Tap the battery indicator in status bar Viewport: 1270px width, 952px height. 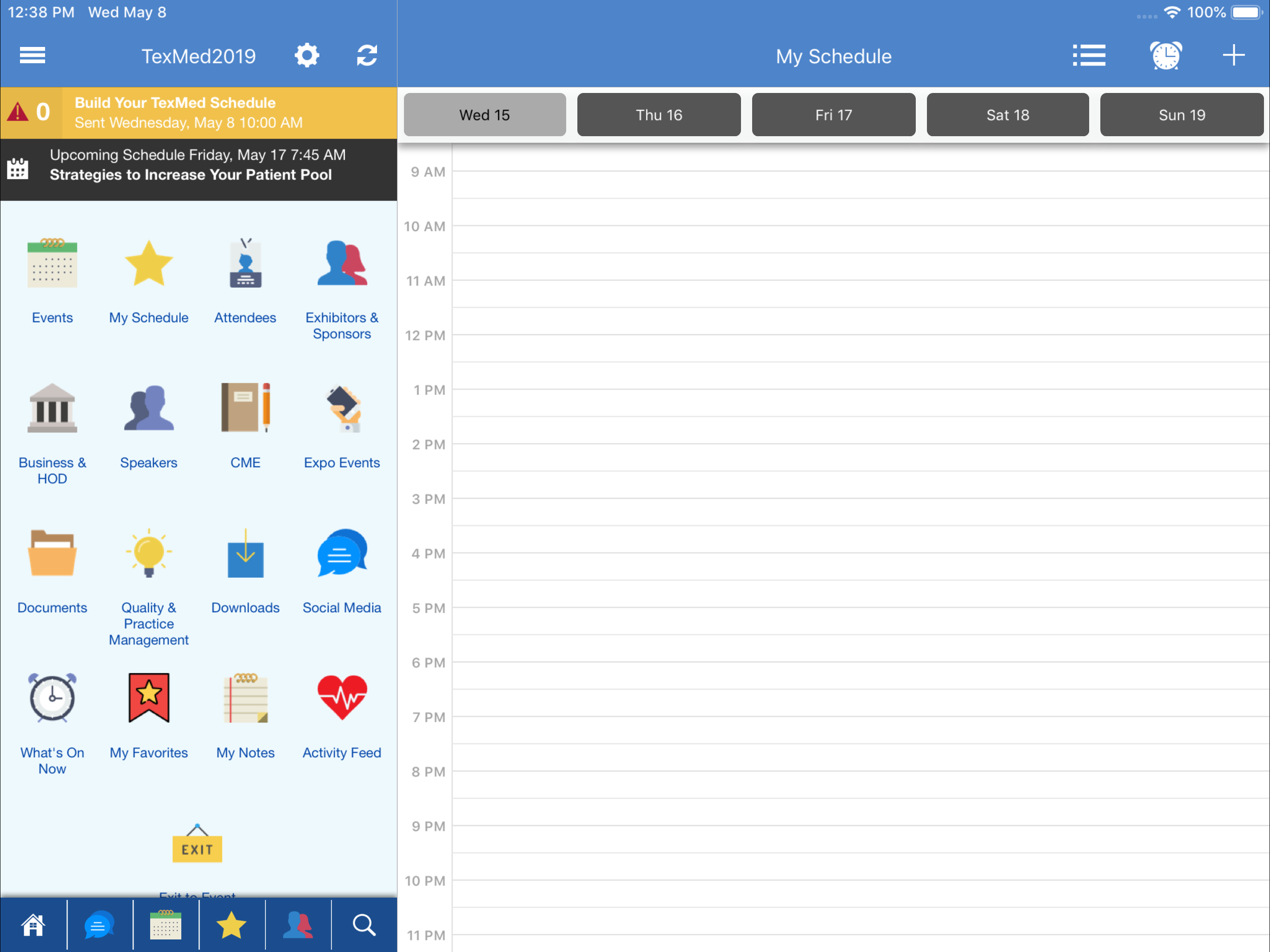pos(1246,13)
